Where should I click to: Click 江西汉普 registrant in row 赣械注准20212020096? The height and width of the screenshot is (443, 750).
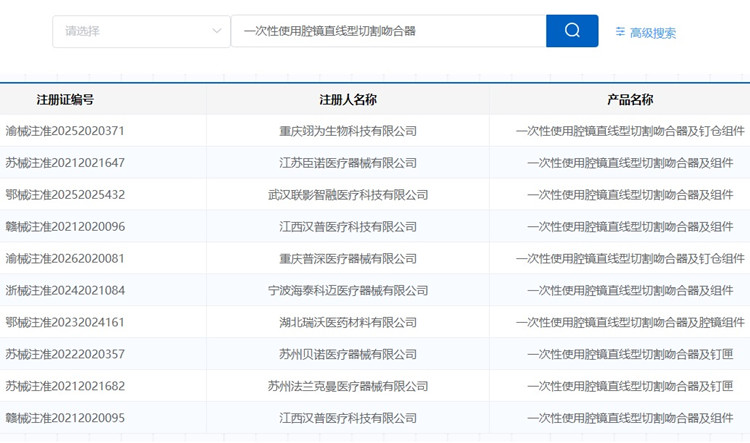click(x=348, y=226)
